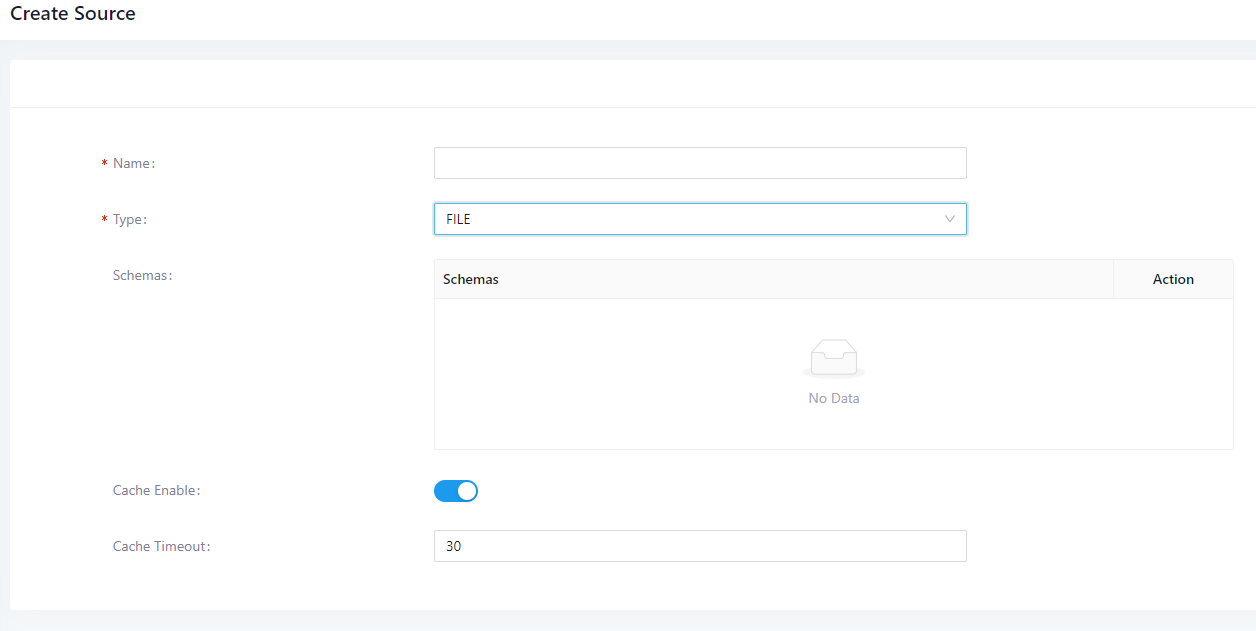The height and width of the screenshot is (631, 1256).
Task: Click inside the Cache Timeout value box
Action: coord(700,546)
